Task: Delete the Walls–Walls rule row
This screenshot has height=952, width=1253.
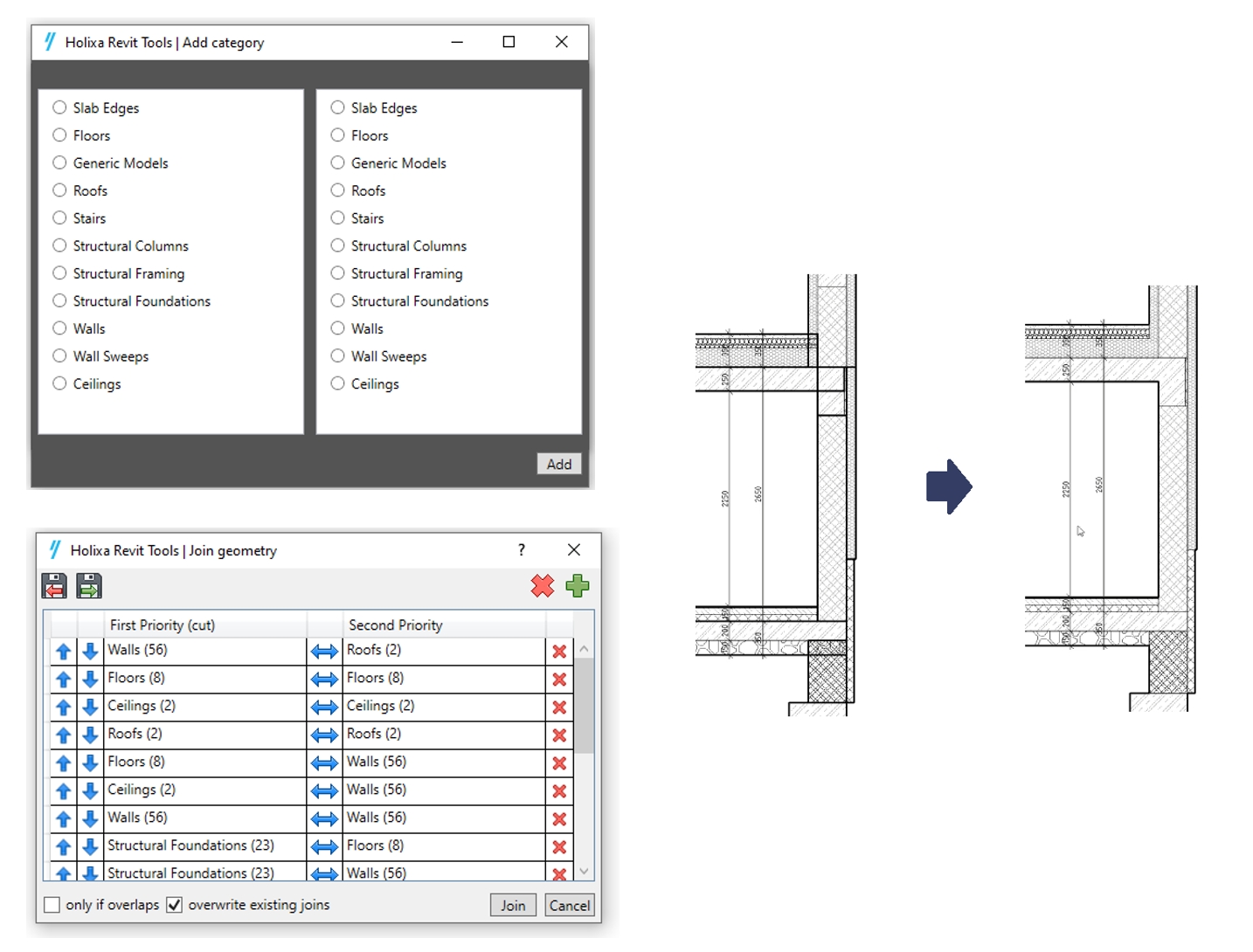Action: pyautogui.click(x=559, y=819)
